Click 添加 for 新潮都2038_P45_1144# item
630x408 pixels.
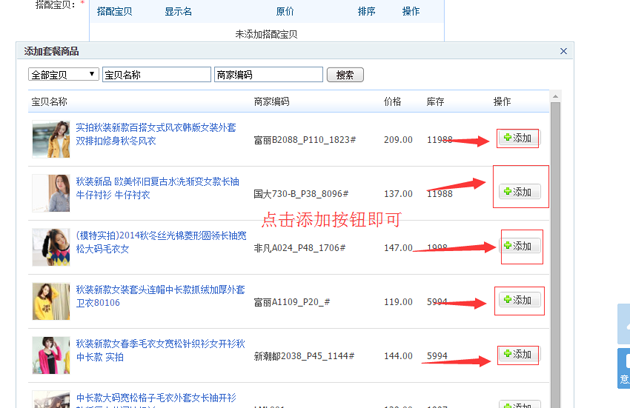pos(518,355)
